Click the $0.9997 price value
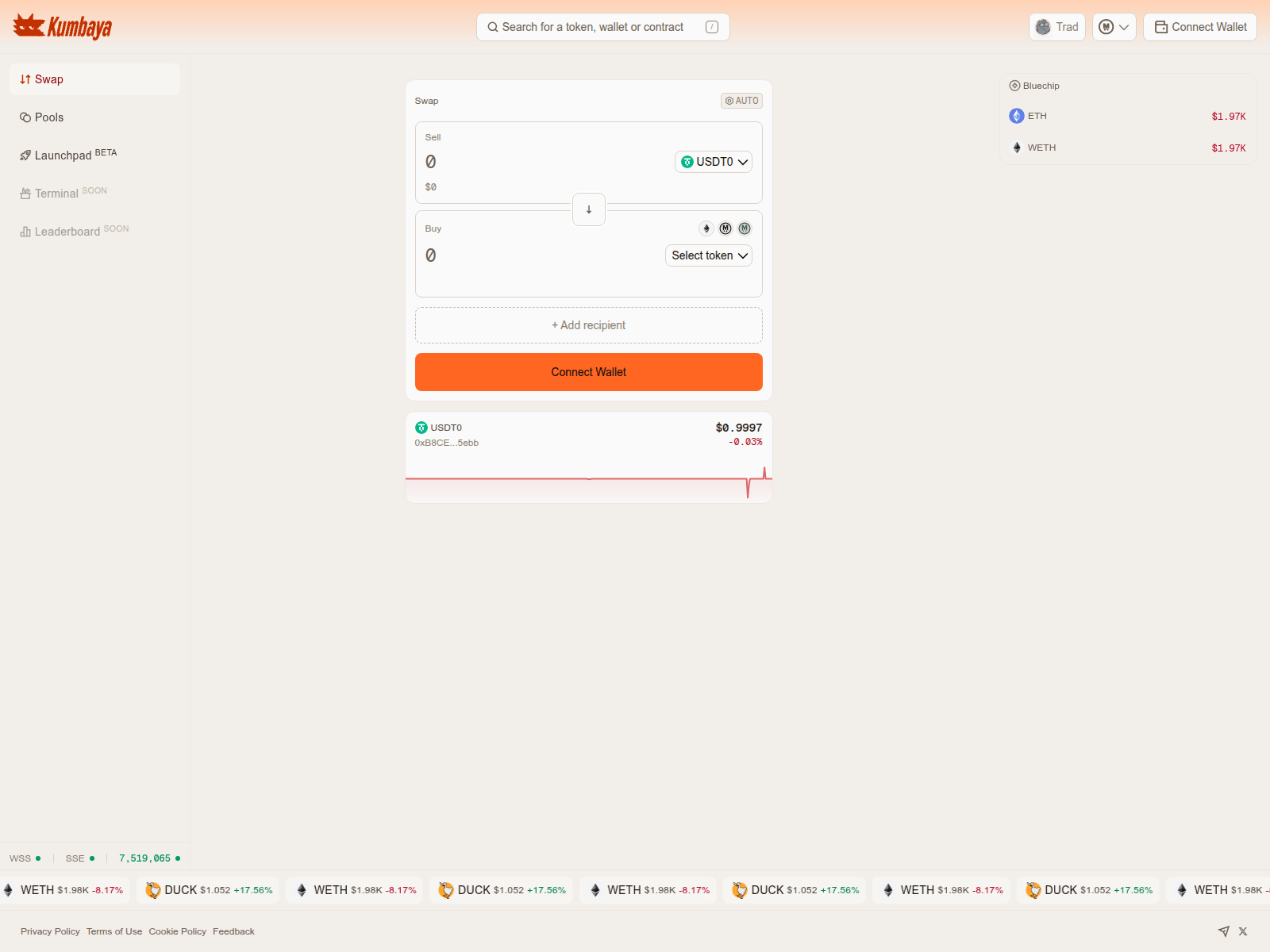 (x=739, y=428)
